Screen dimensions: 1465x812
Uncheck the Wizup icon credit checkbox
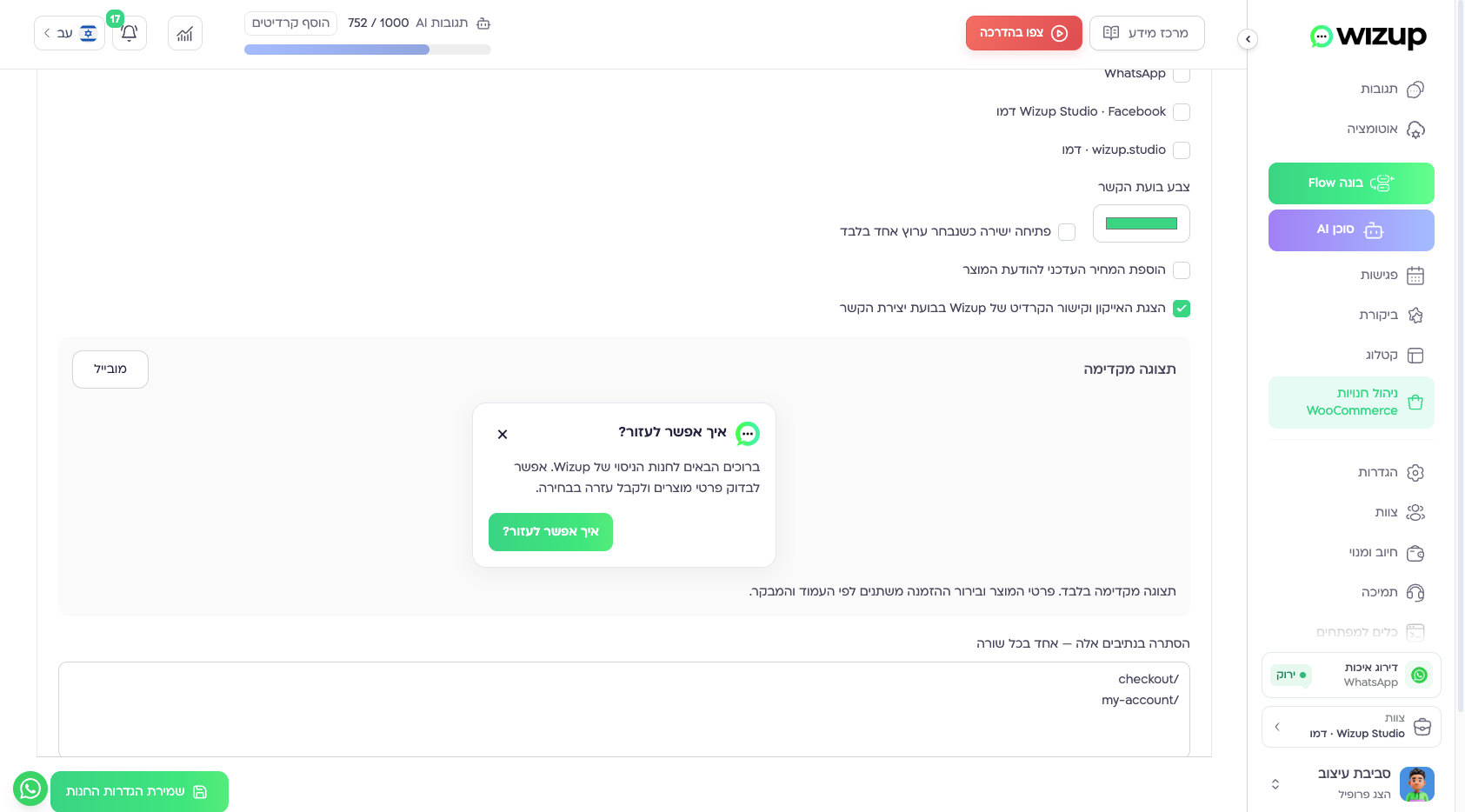click(1182, 309)
